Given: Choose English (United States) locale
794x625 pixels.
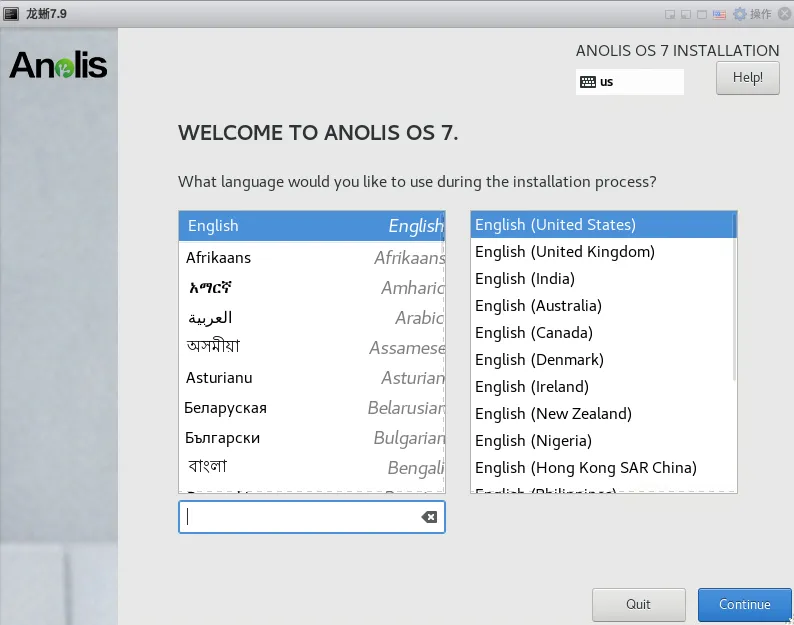Looking at the screenshot, I should [602, 224].
